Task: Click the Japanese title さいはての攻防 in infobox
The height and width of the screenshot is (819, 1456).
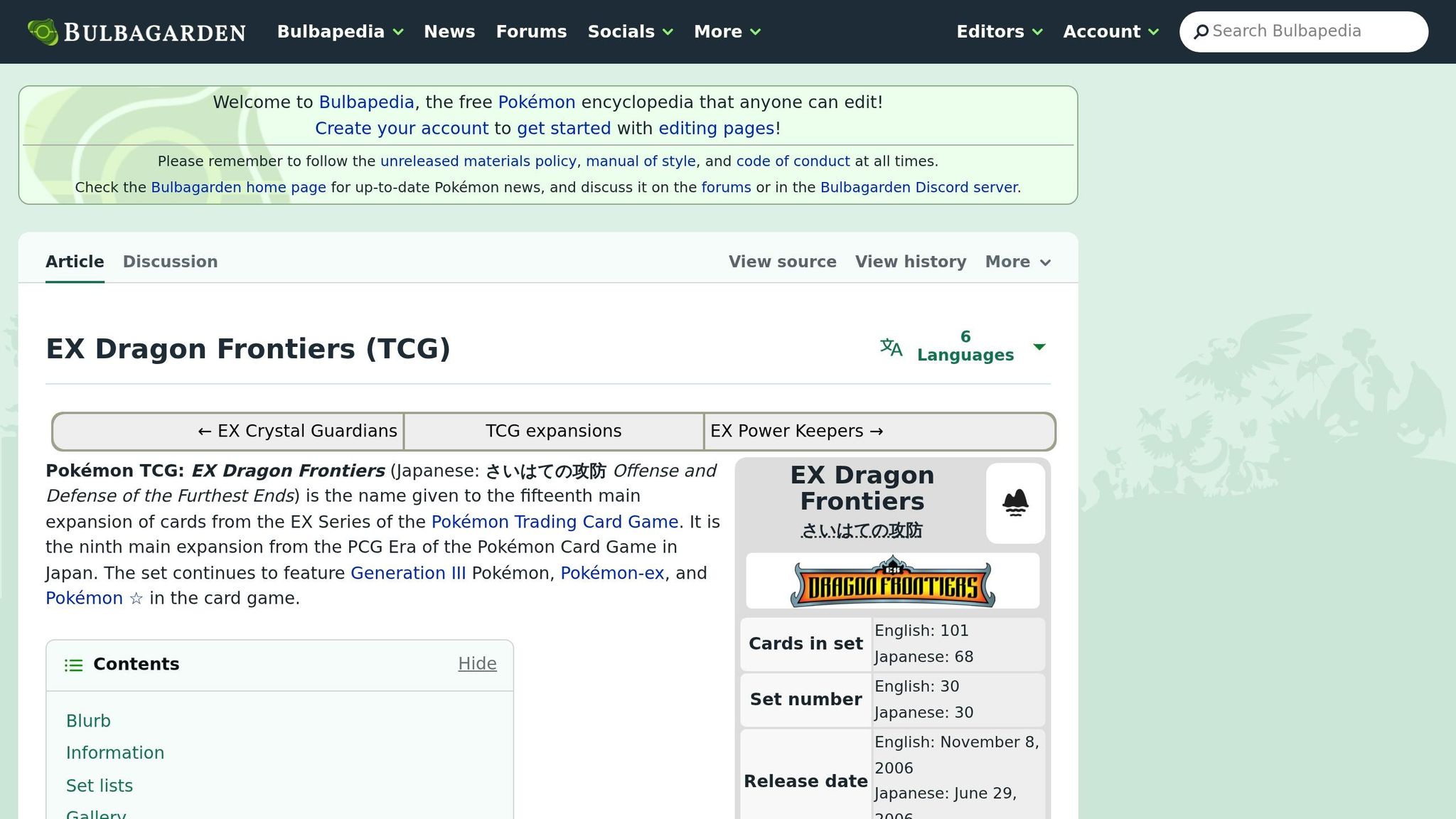Action: 862,530
